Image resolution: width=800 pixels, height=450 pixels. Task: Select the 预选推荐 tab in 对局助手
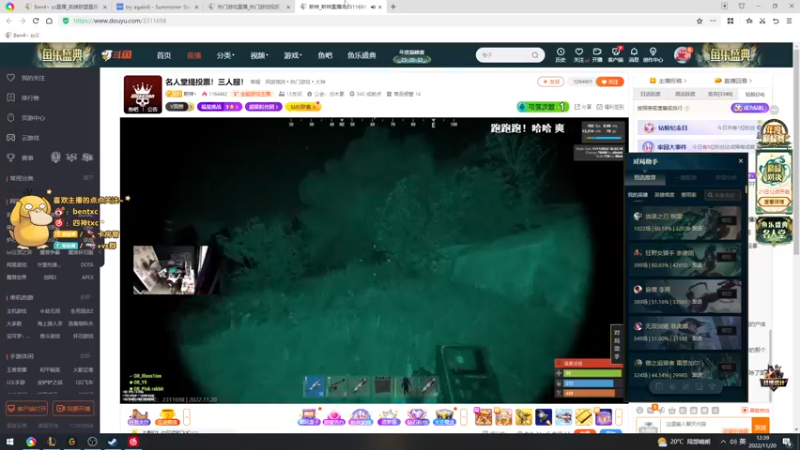tap(645, 178)
